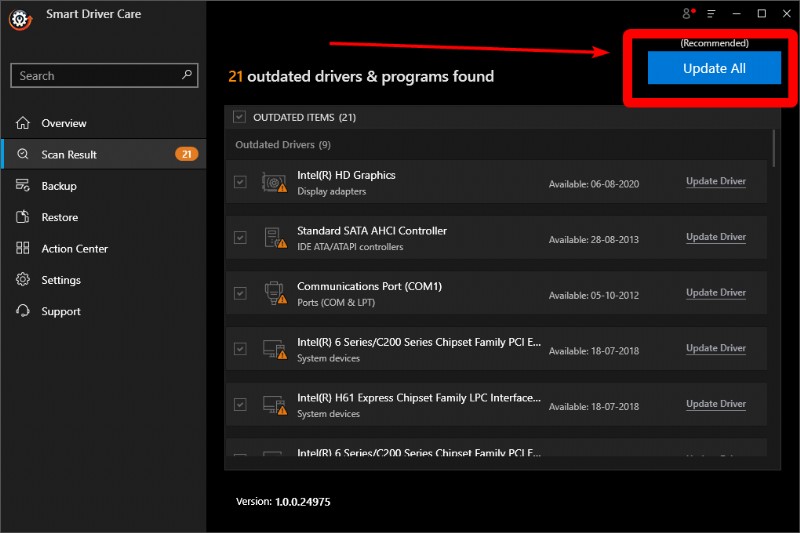Screen dimensions: 800x533
Task: Click the Smart Driver Care logo icon
Action: tap(20, 19)
